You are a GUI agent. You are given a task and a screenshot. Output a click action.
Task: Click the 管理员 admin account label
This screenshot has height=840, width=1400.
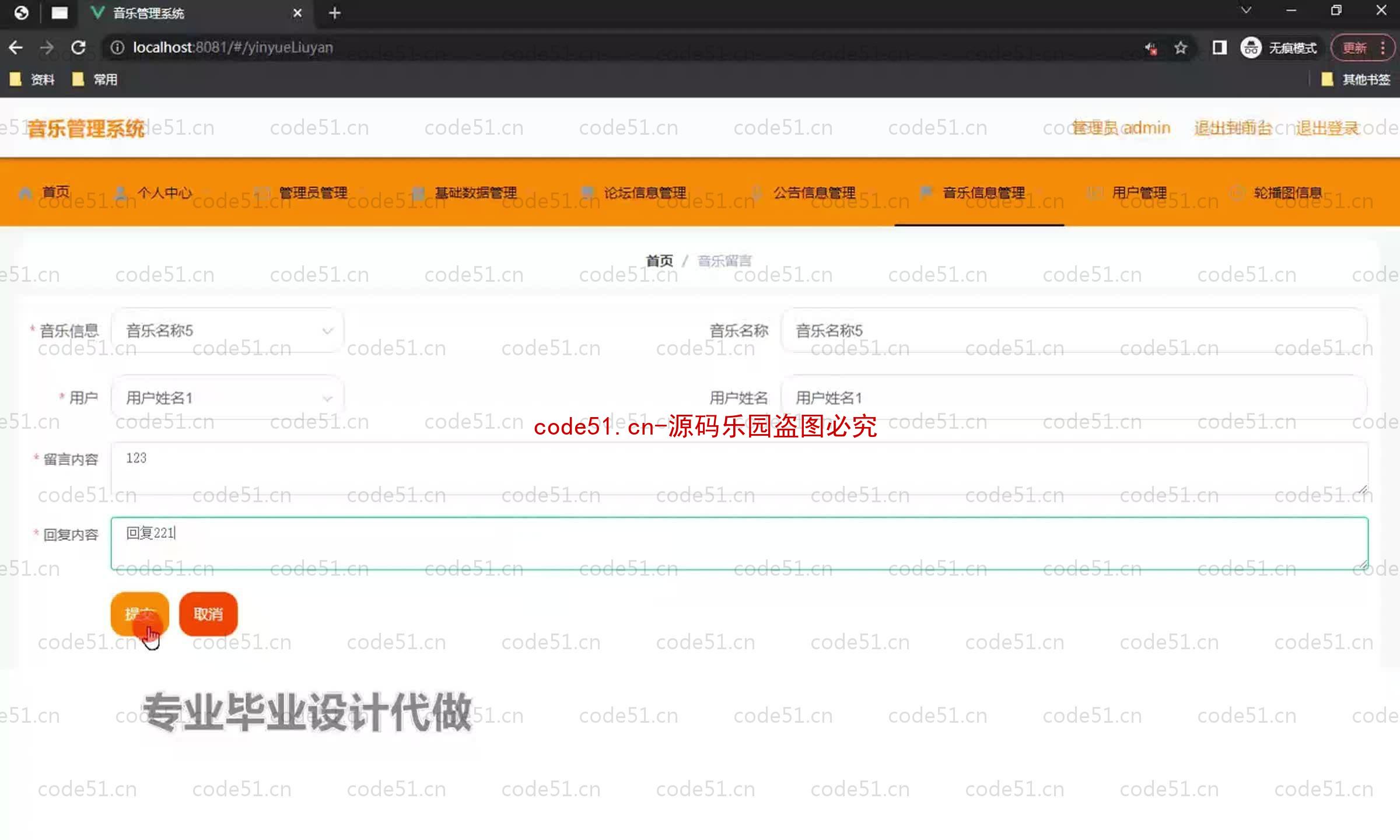(x=1121, y=128)
